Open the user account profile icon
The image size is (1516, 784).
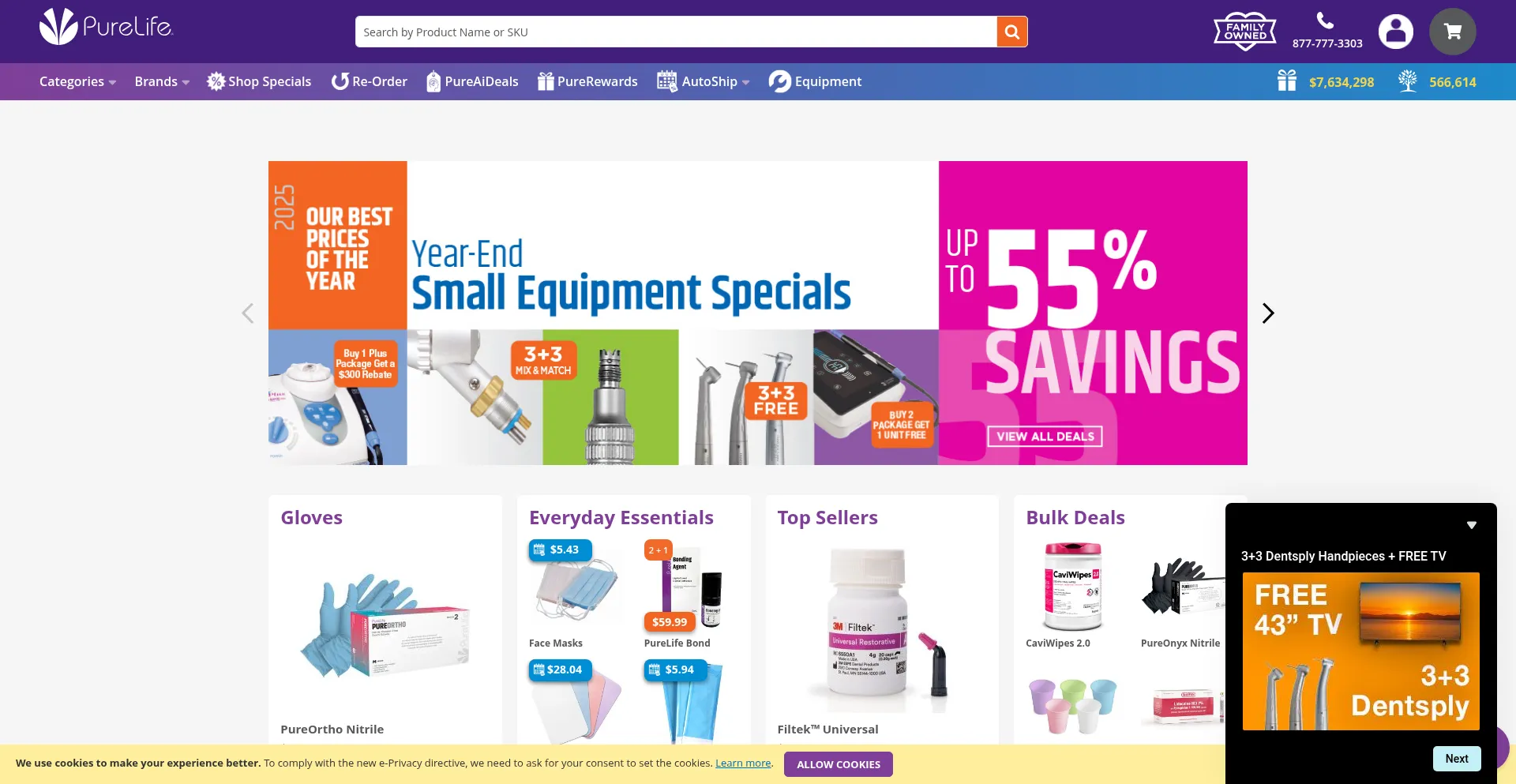[x=1395, y=32]
